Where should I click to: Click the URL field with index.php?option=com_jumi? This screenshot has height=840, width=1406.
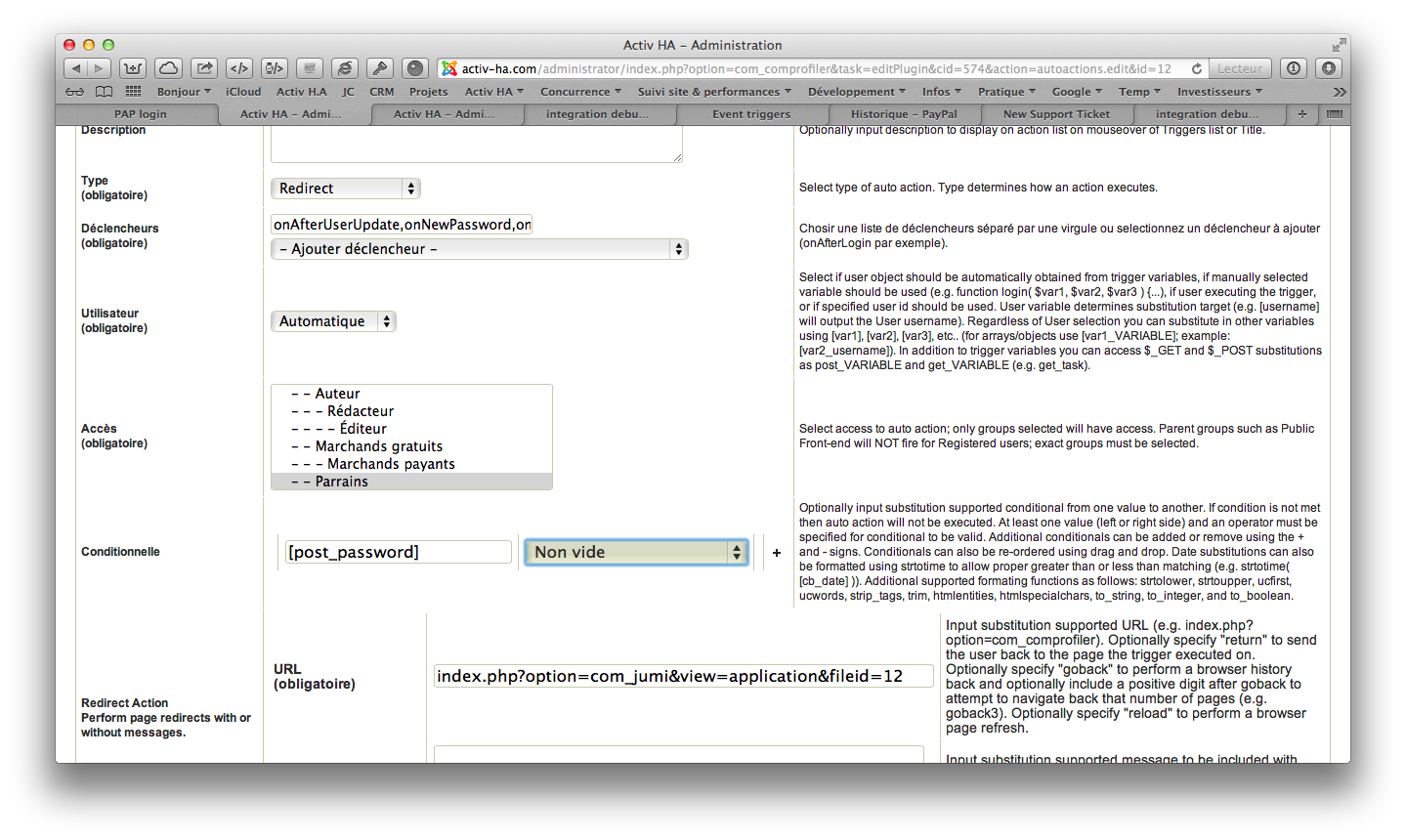(683, 676)
